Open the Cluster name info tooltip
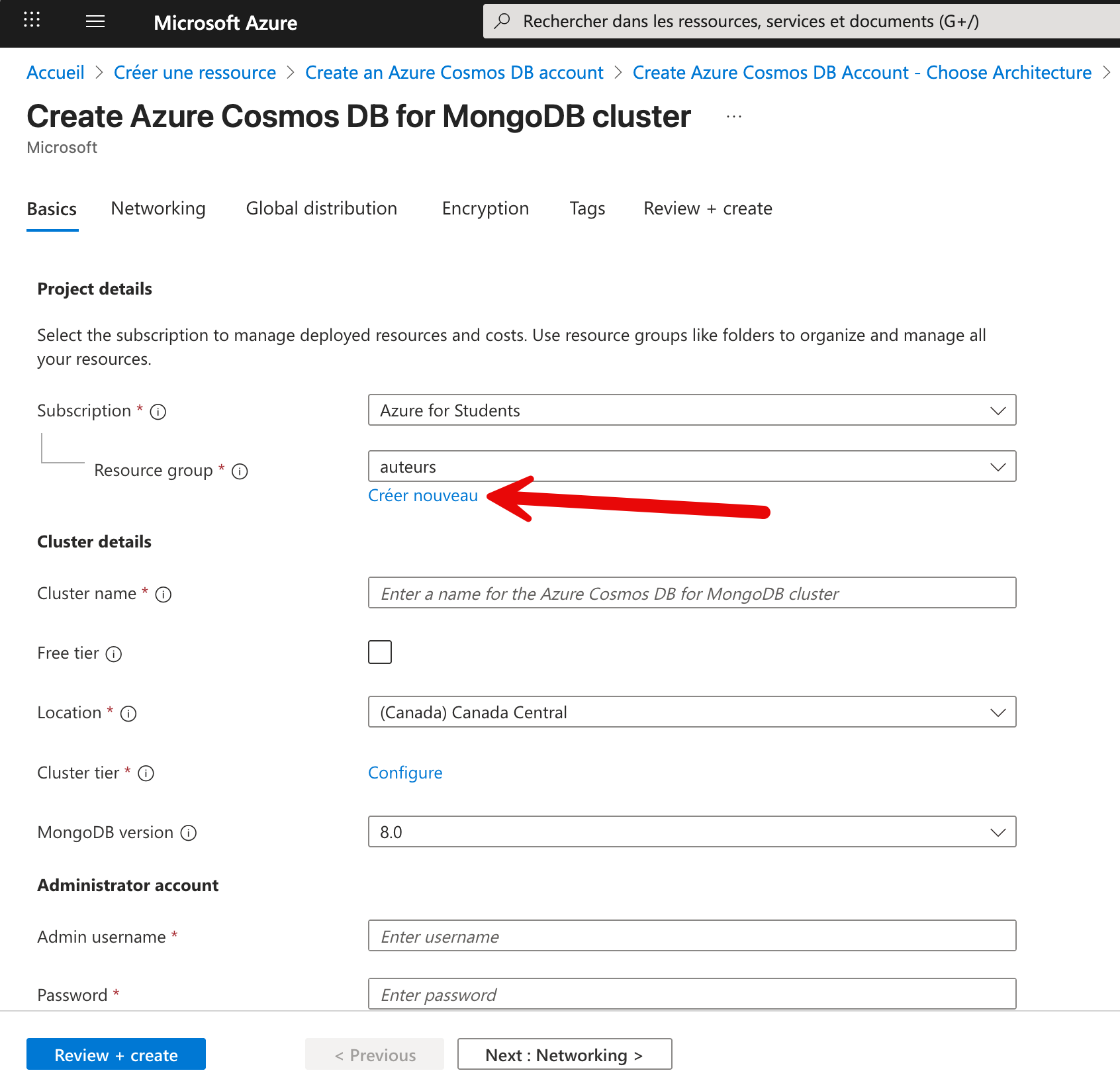The height and width of the screenshot is (1087, 1120). [x=163, y=594]
